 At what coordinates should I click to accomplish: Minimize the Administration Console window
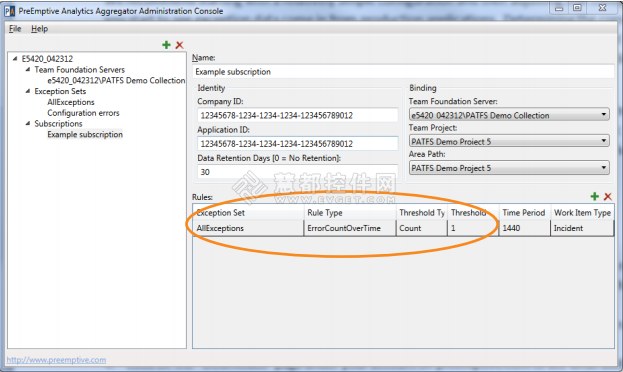point(559,8)
